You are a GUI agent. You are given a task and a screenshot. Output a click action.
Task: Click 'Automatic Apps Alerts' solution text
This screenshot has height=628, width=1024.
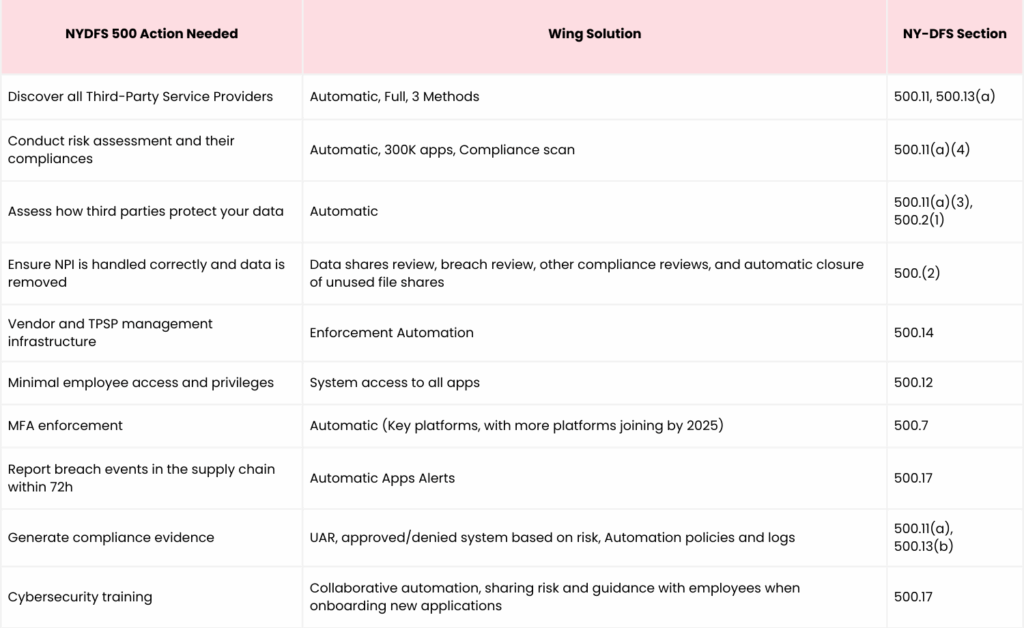(x=382, y=478)
